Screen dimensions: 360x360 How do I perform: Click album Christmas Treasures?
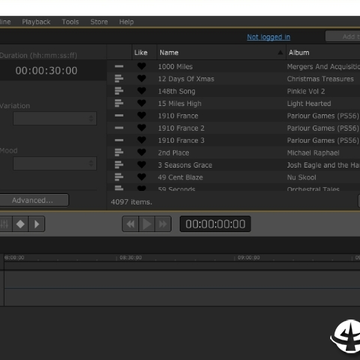click(320, 79)
